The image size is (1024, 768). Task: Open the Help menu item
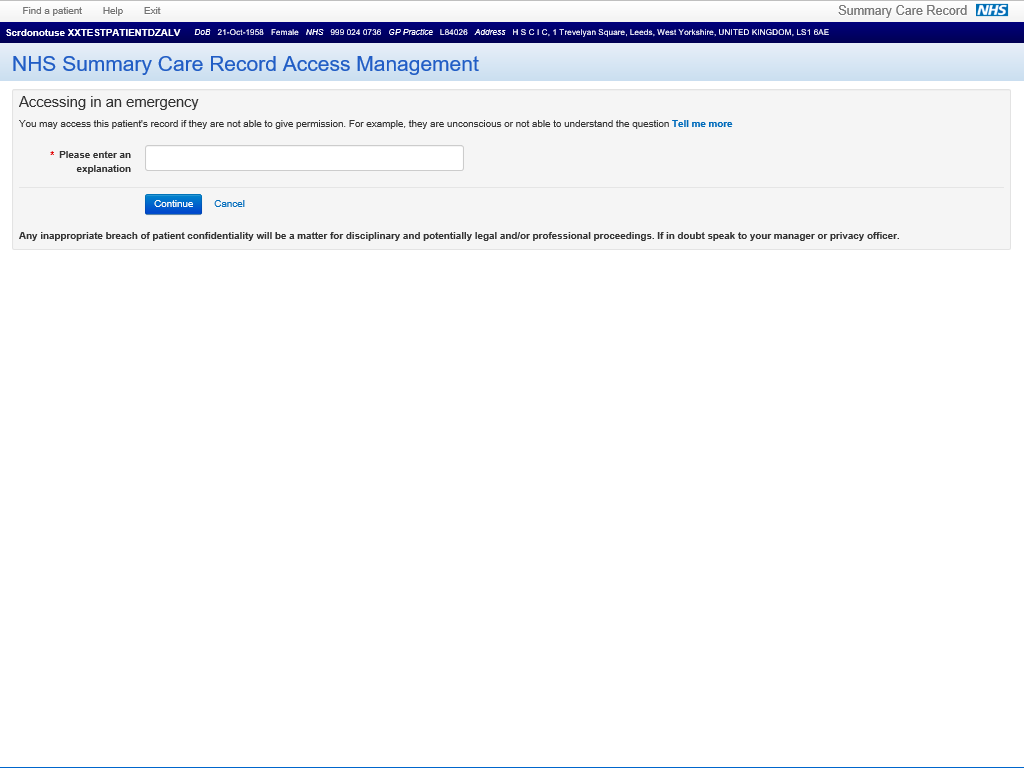112,10
